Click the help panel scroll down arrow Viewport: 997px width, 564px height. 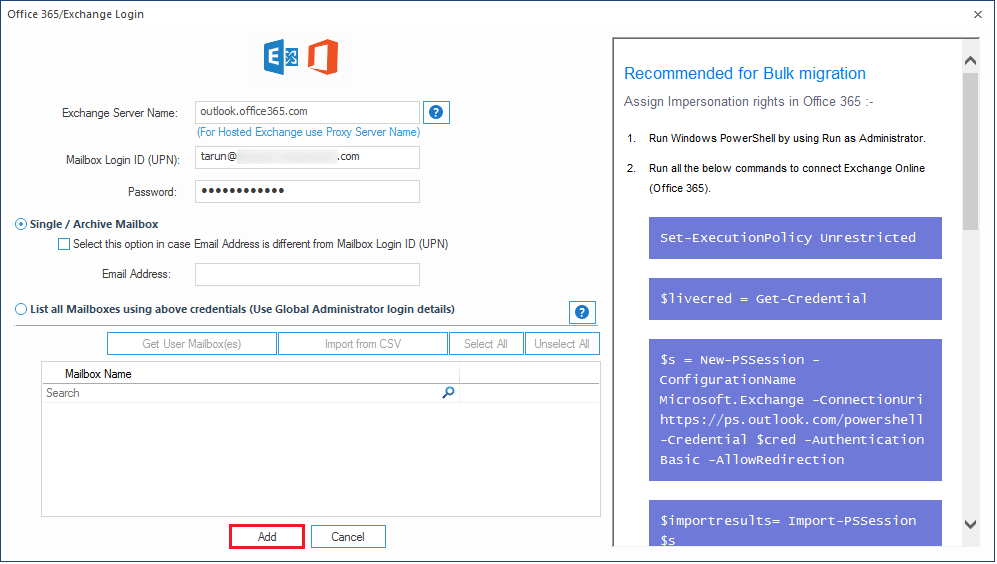pos(970,525)
